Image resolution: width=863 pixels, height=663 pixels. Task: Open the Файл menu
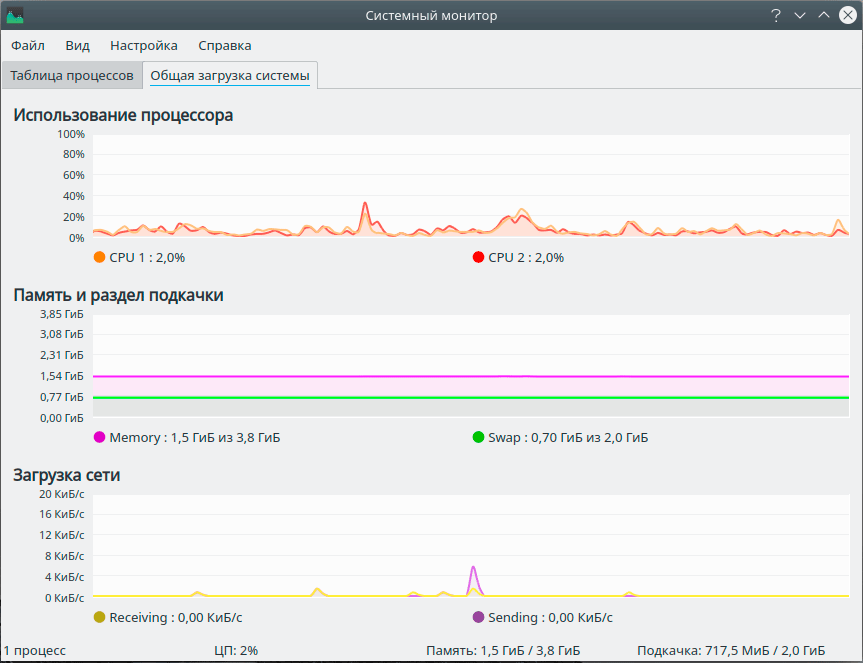28,46
